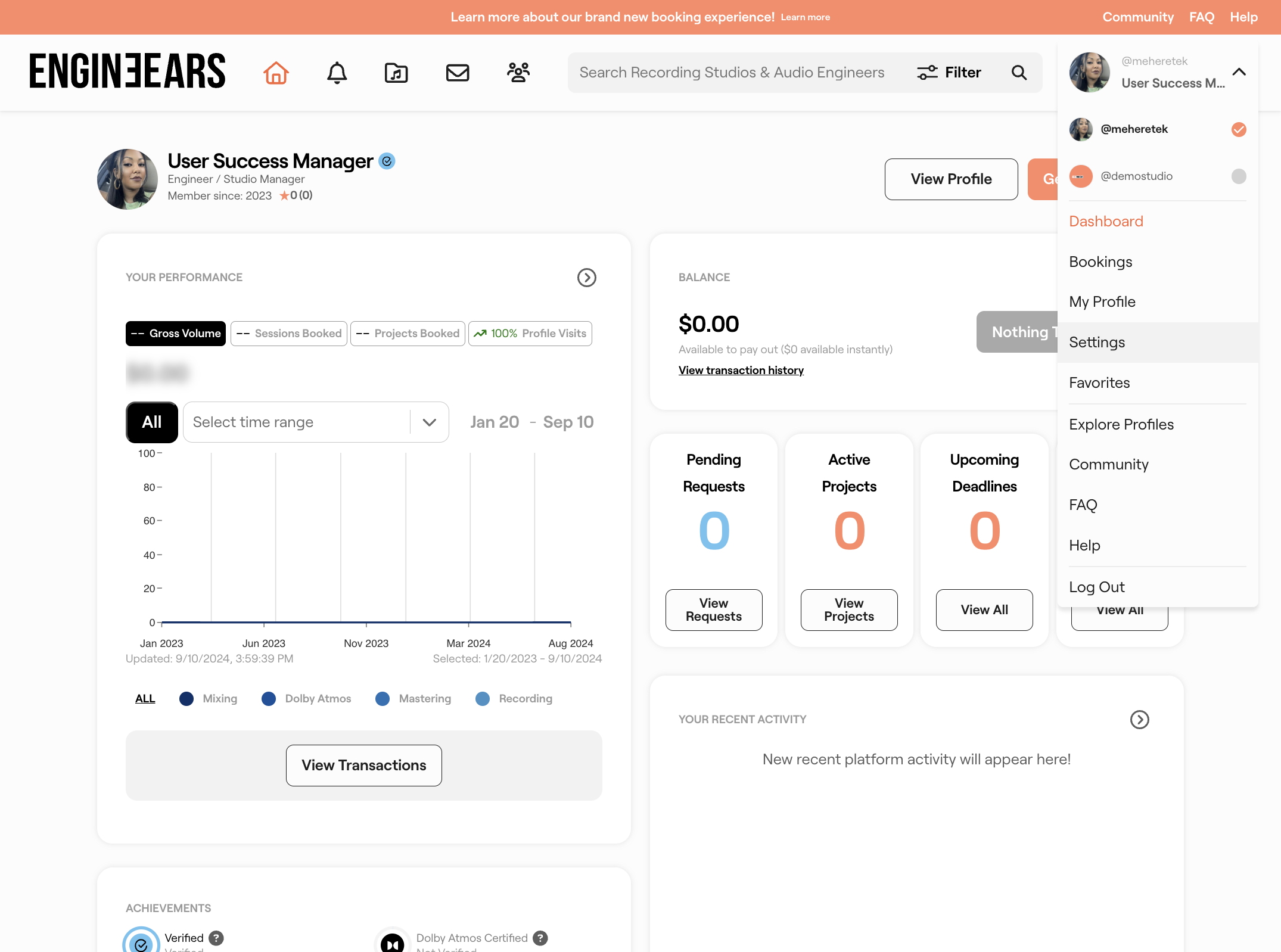Open Settings from the account menu
Image resolution: width=1281 pixels, height=952 pixels.
1158,343
